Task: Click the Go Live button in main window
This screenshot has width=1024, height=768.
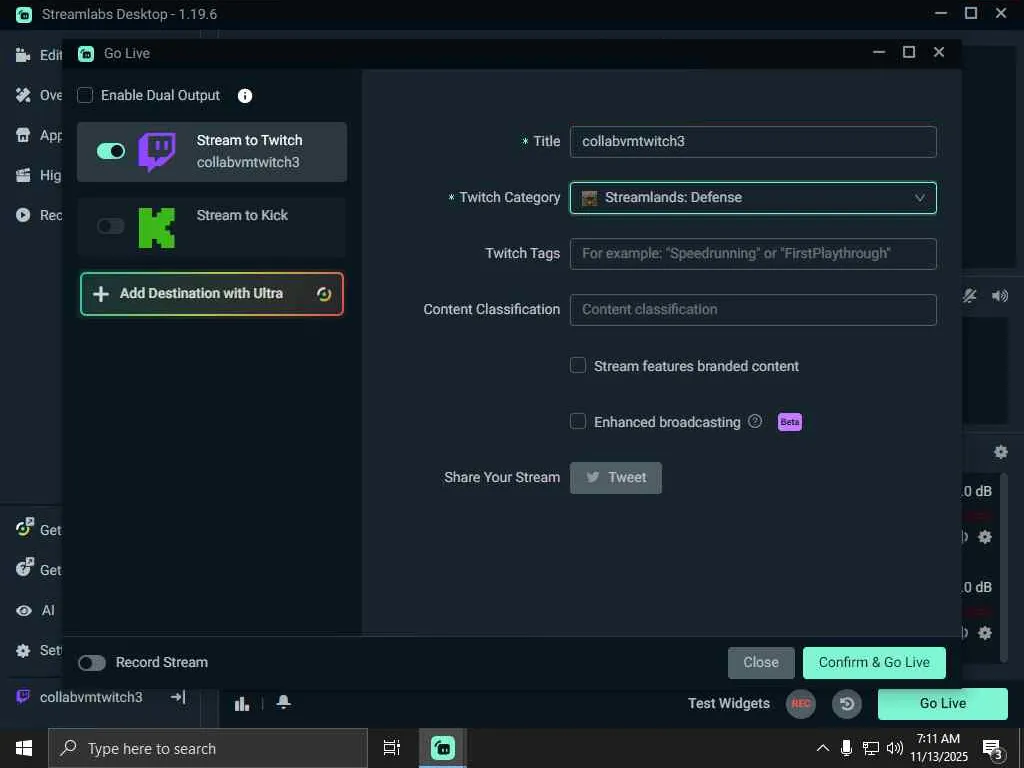Action: [x=942, y=703]
